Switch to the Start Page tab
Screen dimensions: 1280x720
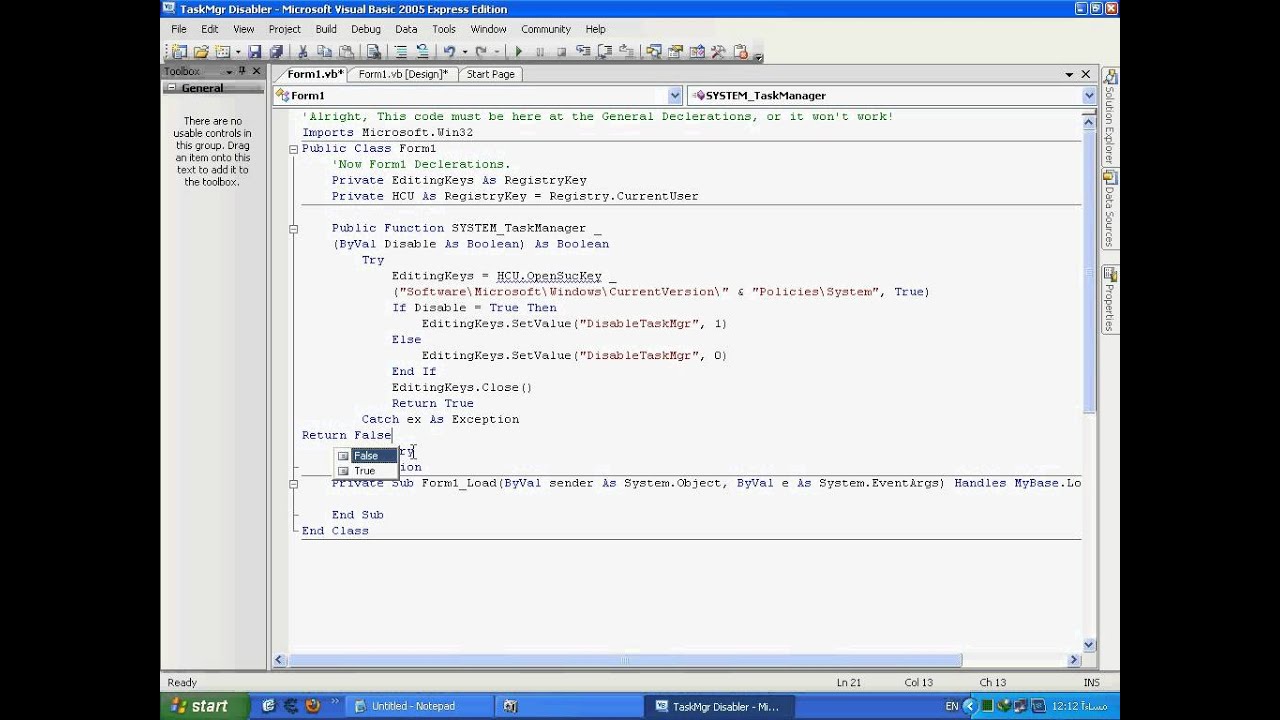(x=491, y=74)
